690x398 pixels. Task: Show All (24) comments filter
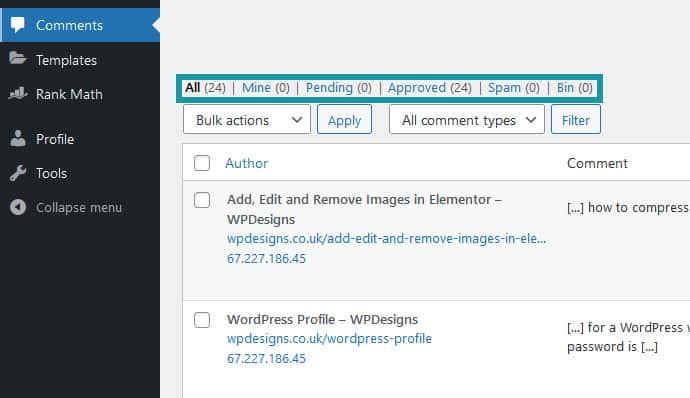(x=205, y=88)
